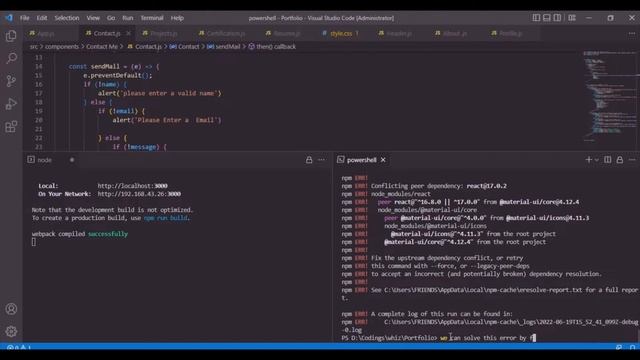Open the http://localhost:3000 link
640x360 pixels.
pos(132,186)
